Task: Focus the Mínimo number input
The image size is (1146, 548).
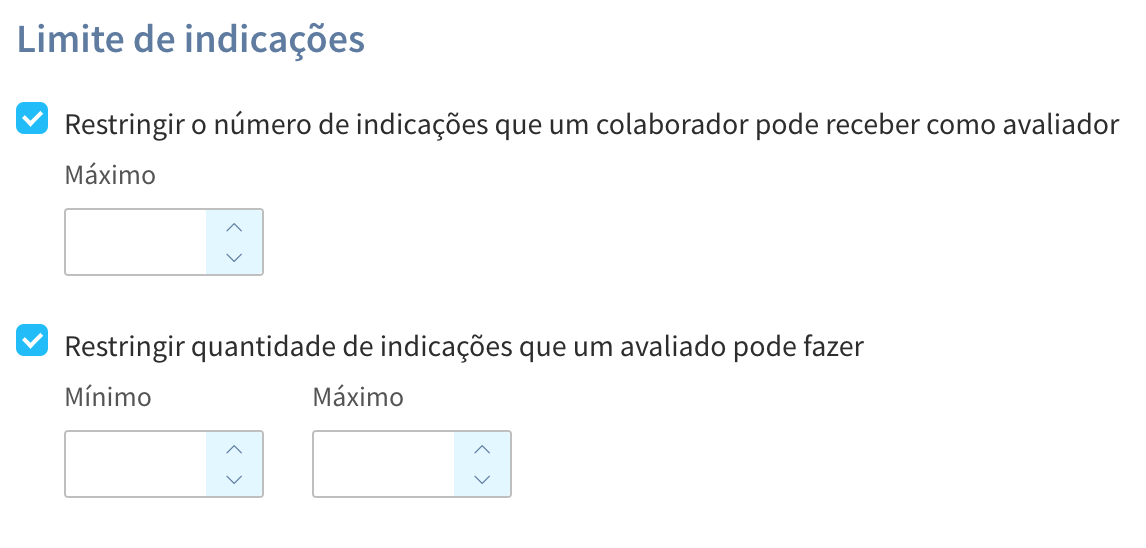Action: pyautogui.click(x=136, y=464)
